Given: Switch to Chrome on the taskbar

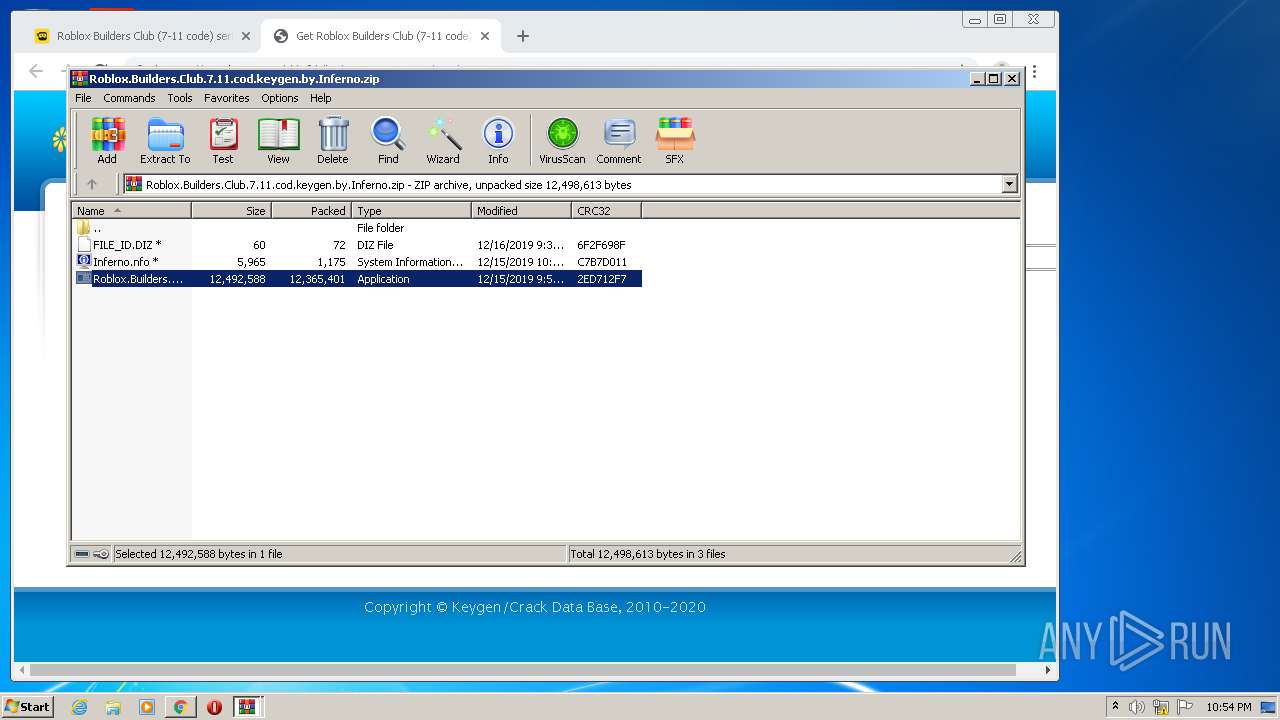Looking at the screenshot, I should point(180,707).
